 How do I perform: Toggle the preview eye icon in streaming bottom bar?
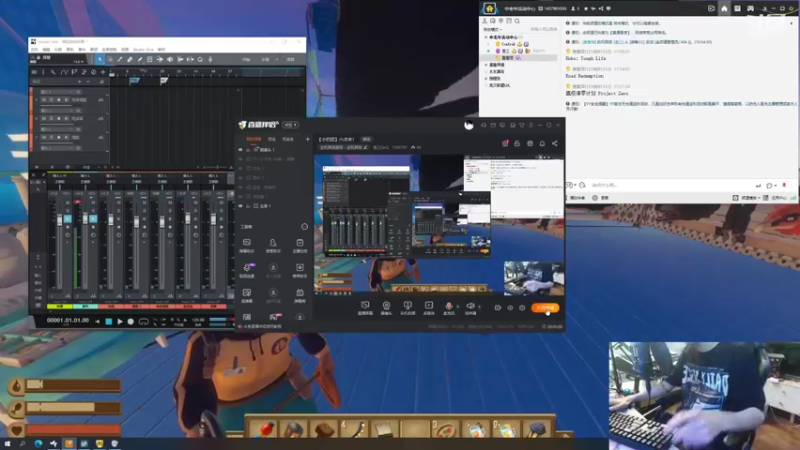point(510,308)
